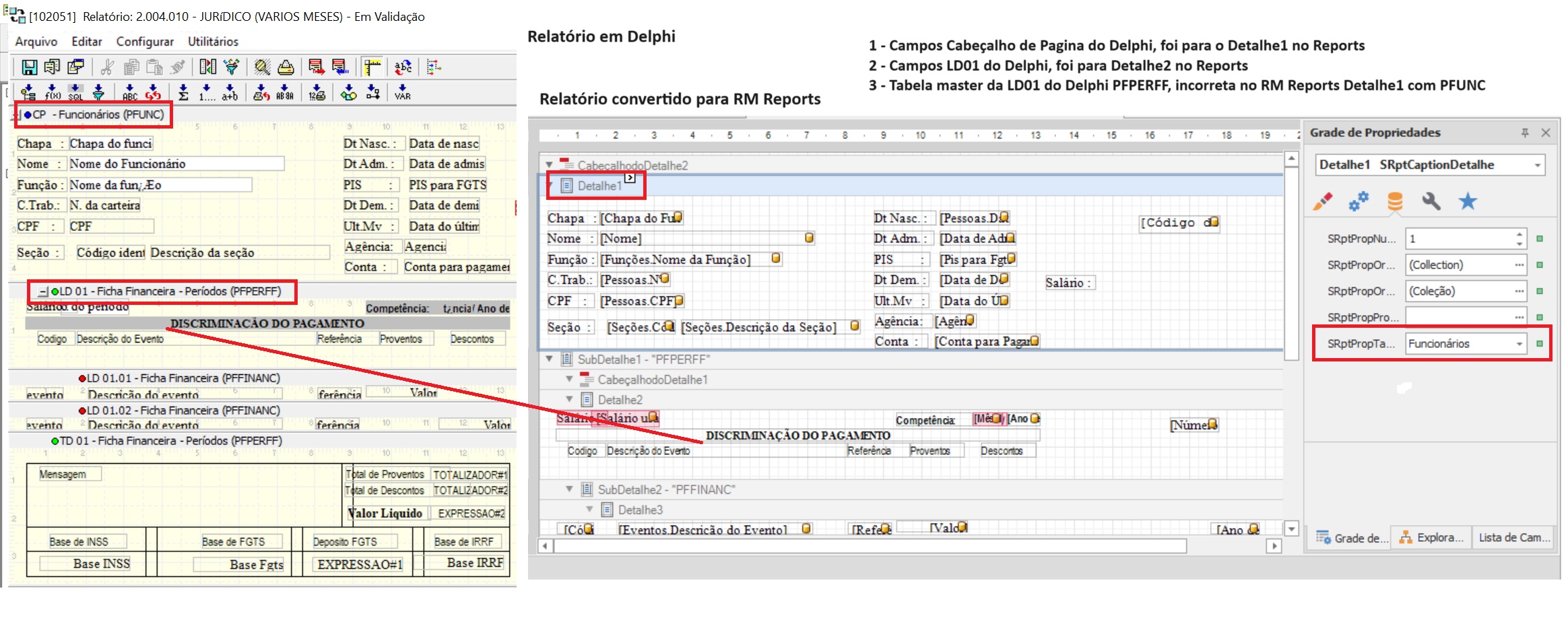The height and width of the screenshot is (632, 1568).
Task: Open the Editar menu
Action: pyautogui.click(x=87, y=42)
